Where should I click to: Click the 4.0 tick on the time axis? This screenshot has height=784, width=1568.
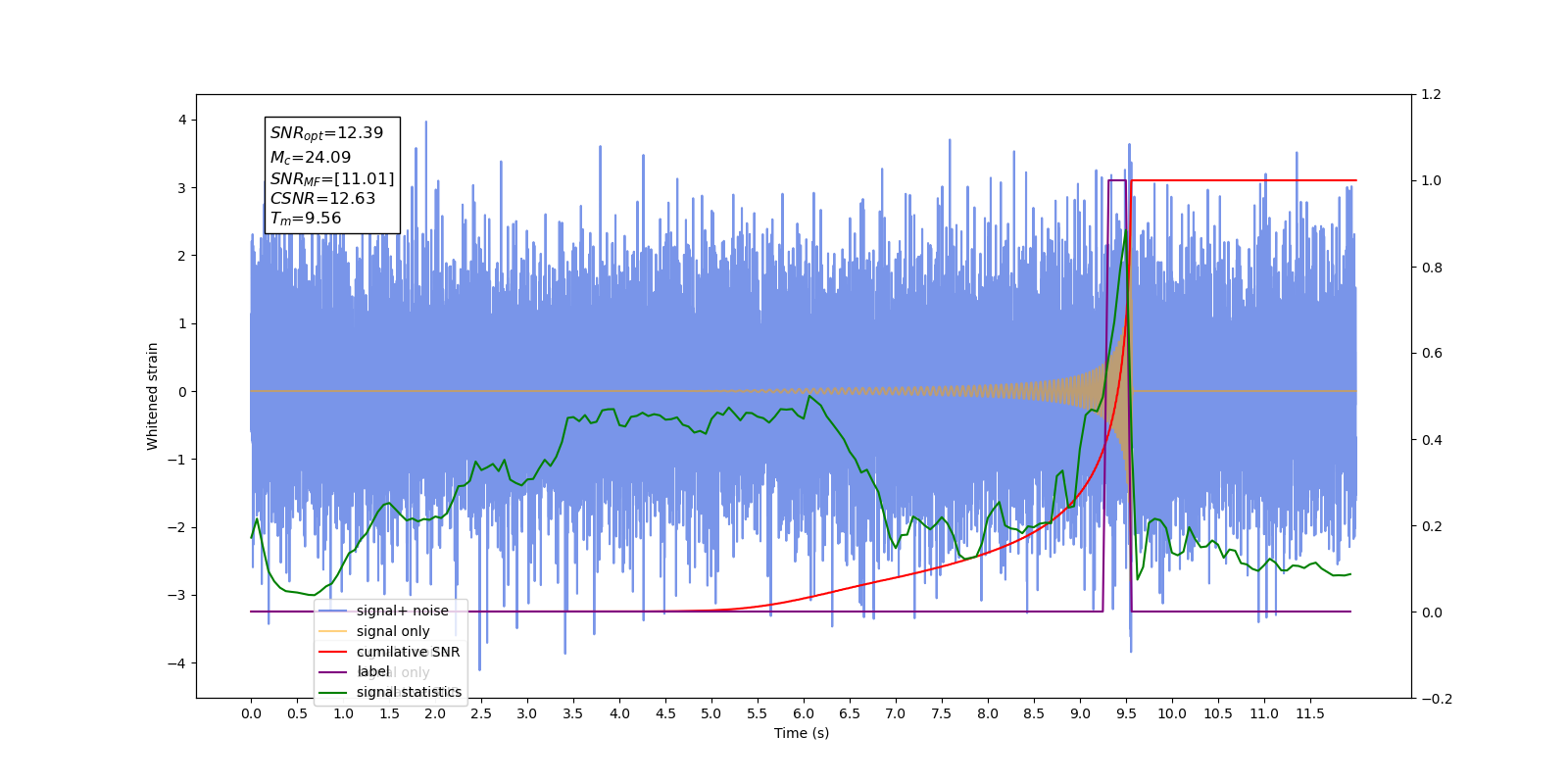pyautogui.click(x=619, y=713)
